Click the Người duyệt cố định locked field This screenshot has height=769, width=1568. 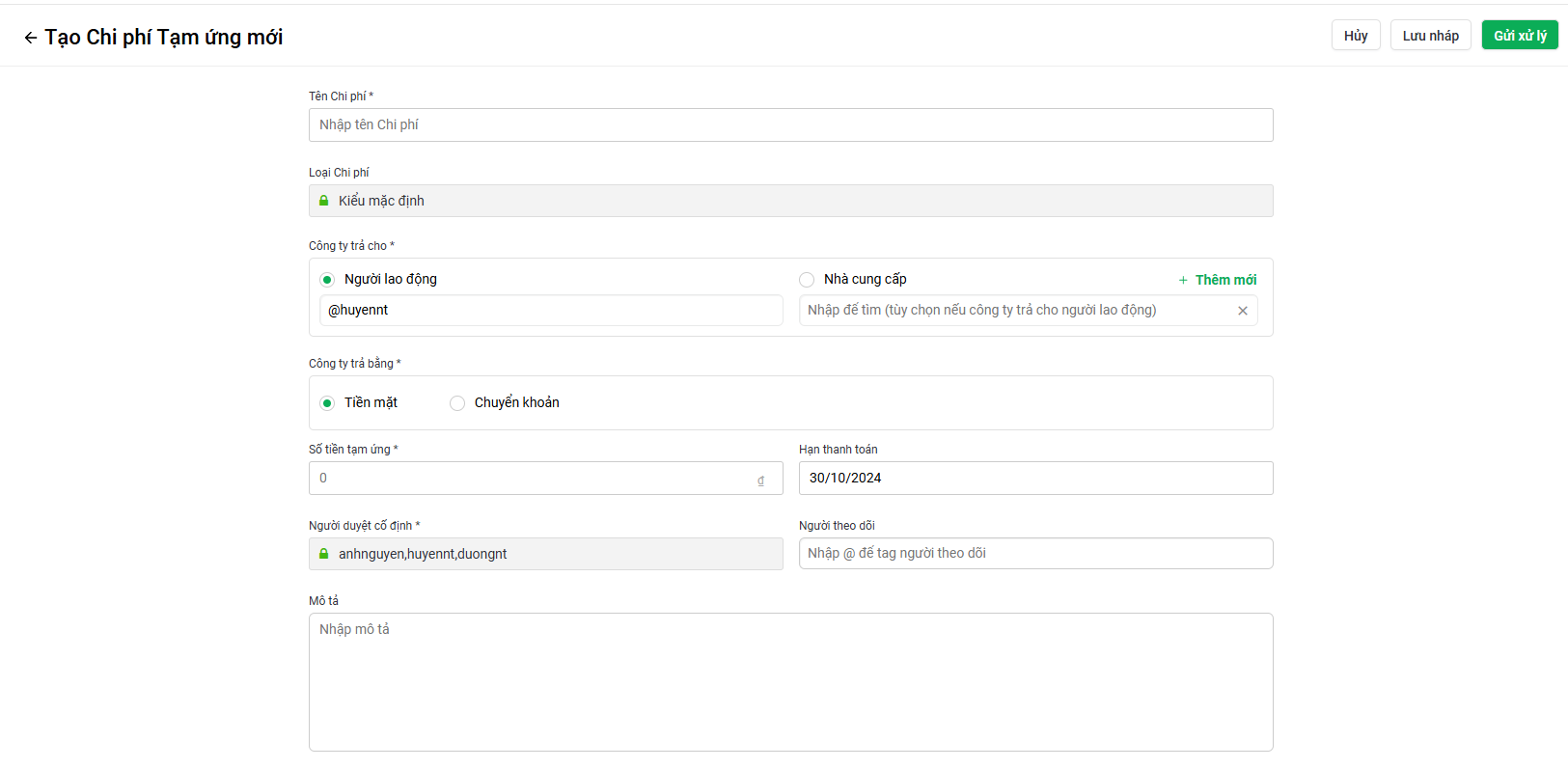546,554
